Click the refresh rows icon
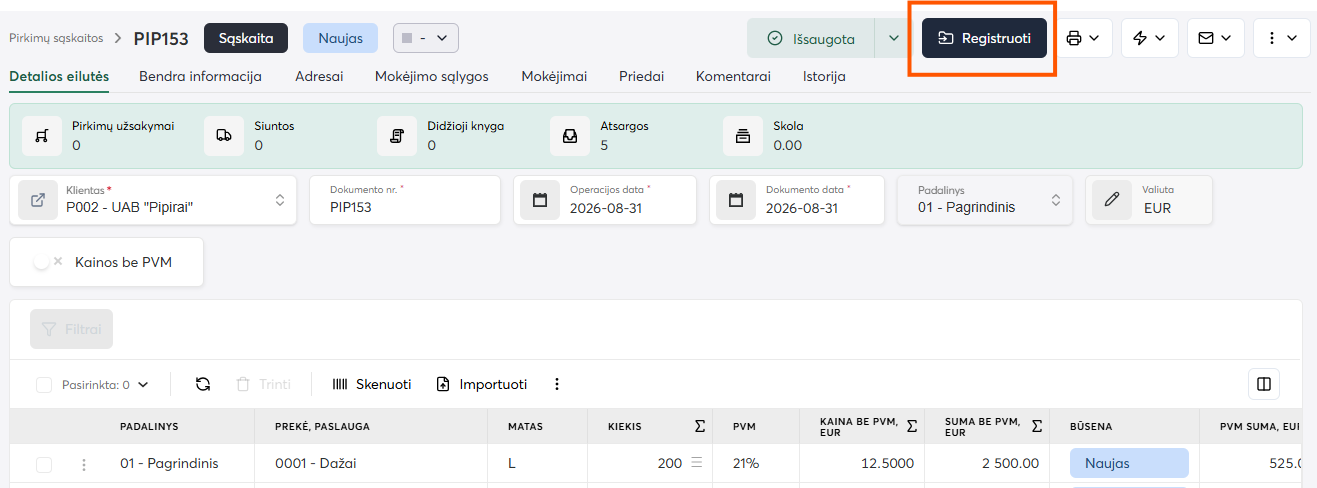Viewport: 1317px width, 488px height. (203, 384)
